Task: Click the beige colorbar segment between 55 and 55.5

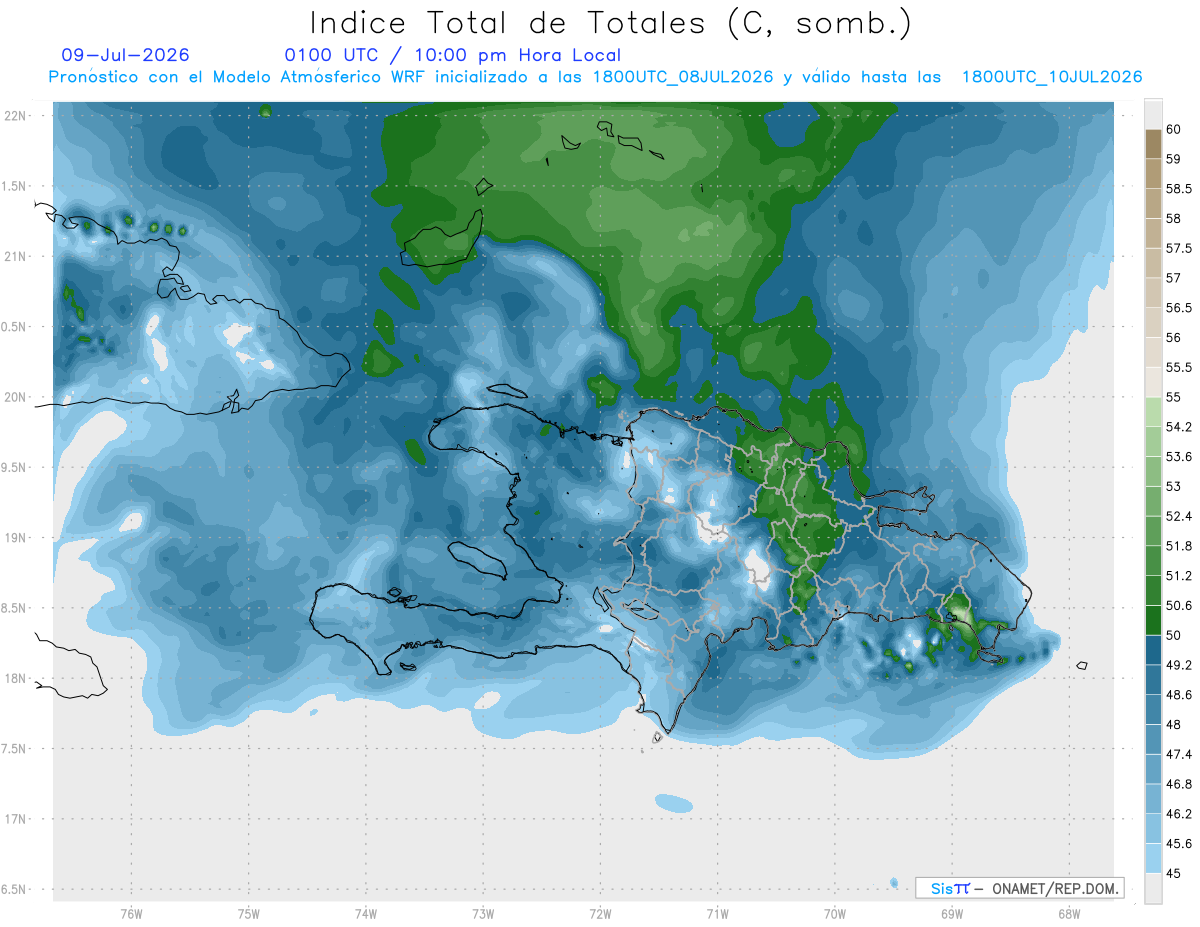Action: [1153, 382]
